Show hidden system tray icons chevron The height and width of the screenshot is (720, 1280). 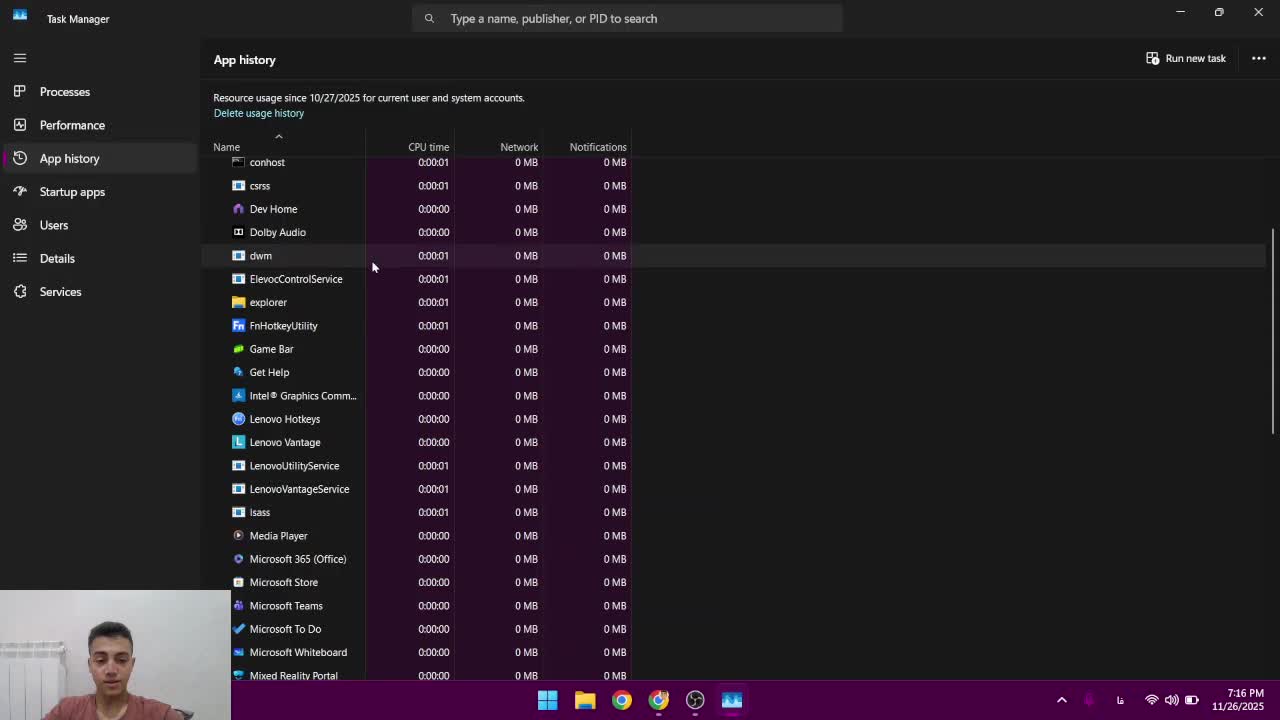tap(1061, 700)
